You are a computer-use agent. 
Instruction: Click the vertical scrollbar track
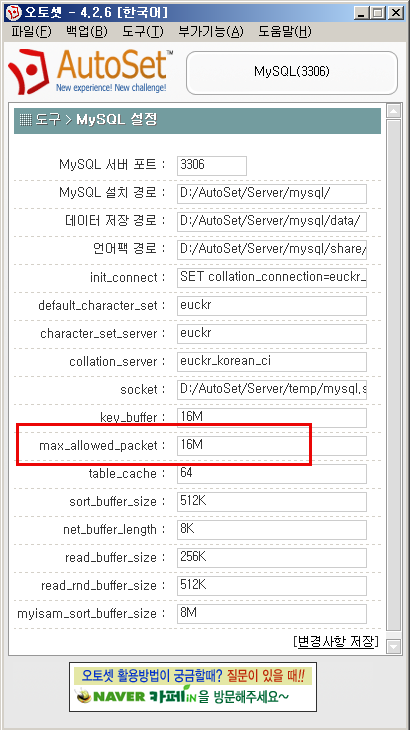394,378
